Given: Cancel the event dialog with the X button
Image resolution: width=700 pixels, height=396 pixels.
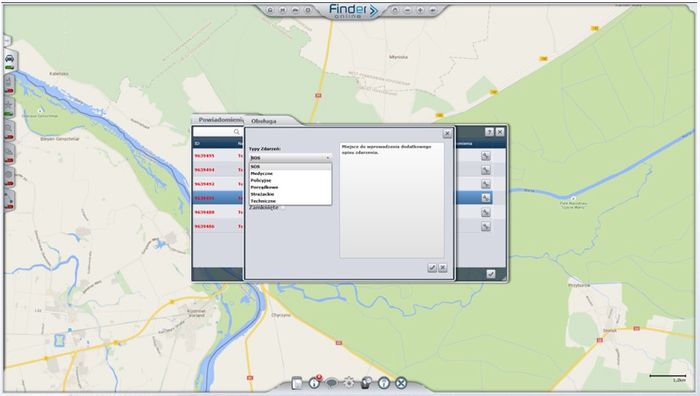Looking at the screenshot, I should [x=442, y=268].
